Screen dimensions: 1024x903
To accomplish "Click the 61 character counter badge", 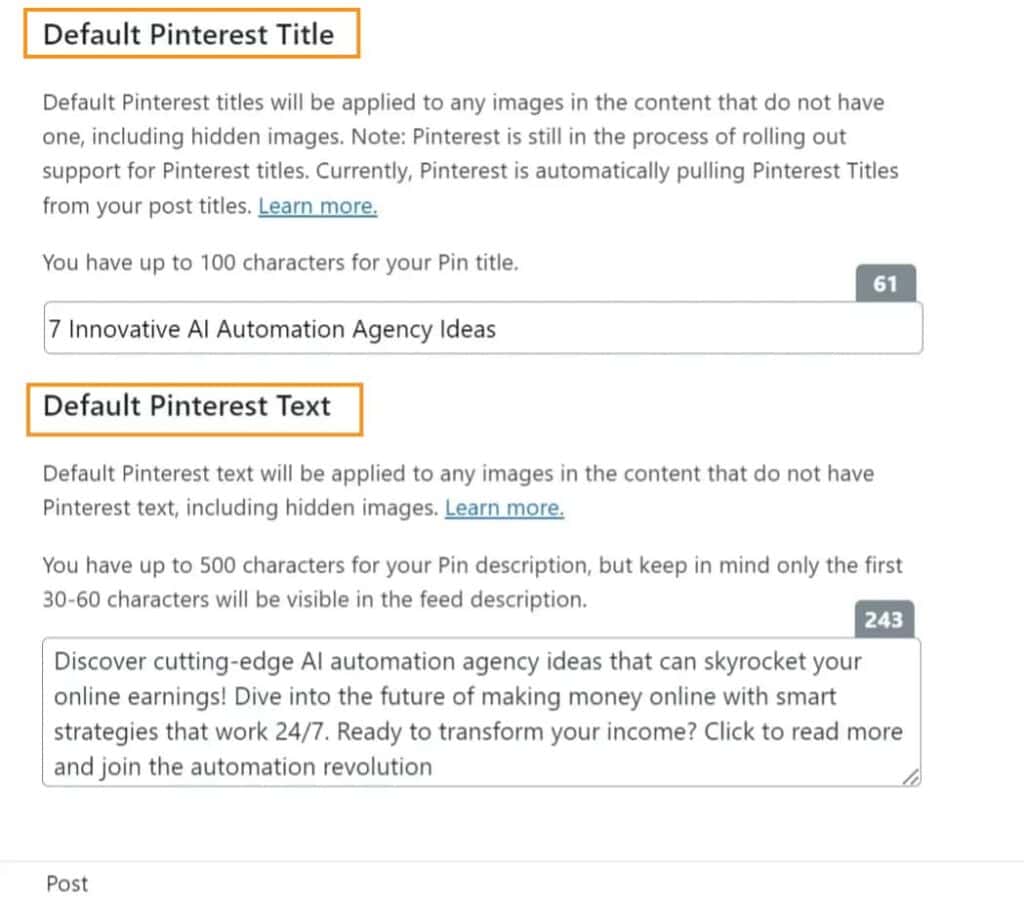I will (887, 281).
